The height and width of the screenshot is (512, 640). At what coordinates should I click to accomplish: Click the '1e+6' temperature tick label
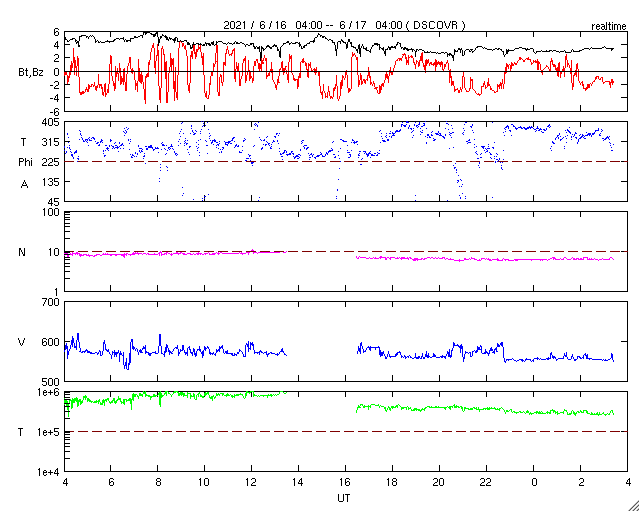[x=50, y=392]
